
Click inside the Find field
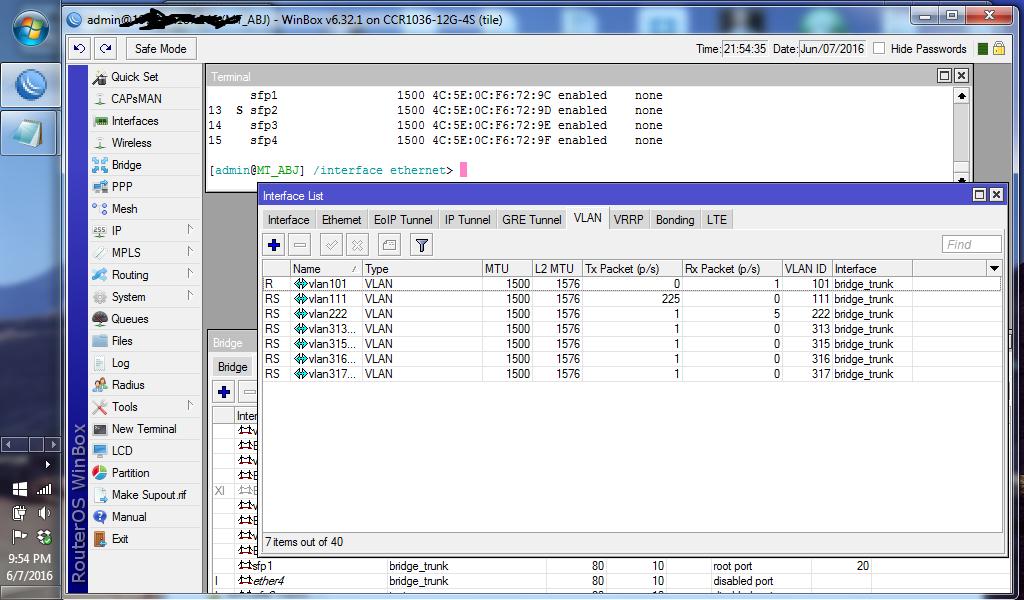[970, 243]
